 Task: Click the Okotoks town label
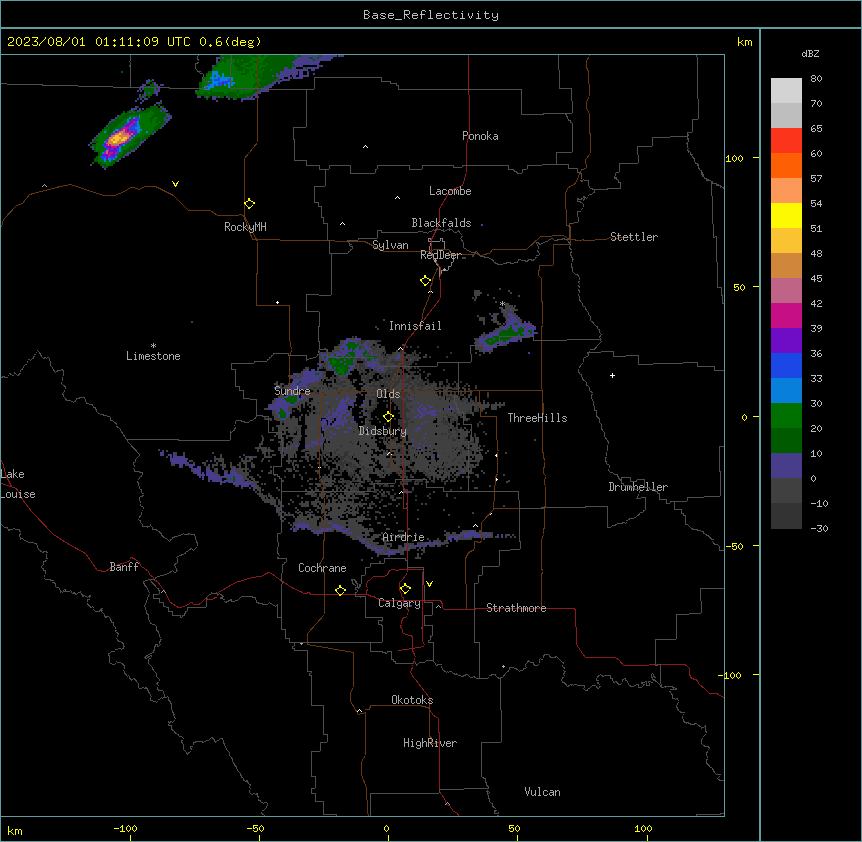click(412, 700)
